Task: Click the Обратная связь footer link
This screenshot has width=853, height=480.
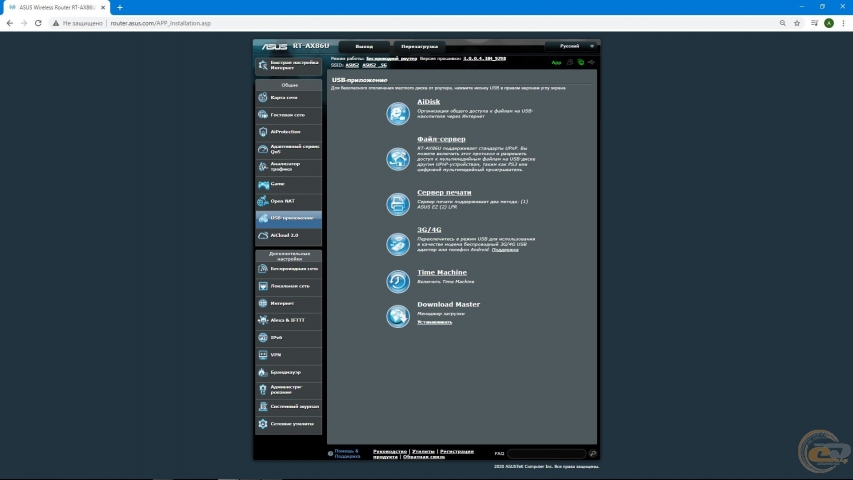Action: coord(424,457)
